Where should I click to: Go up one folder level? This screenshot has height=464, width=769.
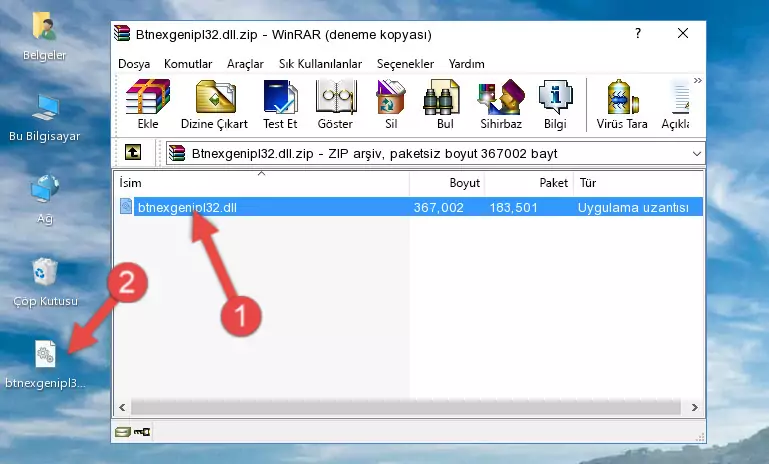pyautogui.click(x=133, y=153)
